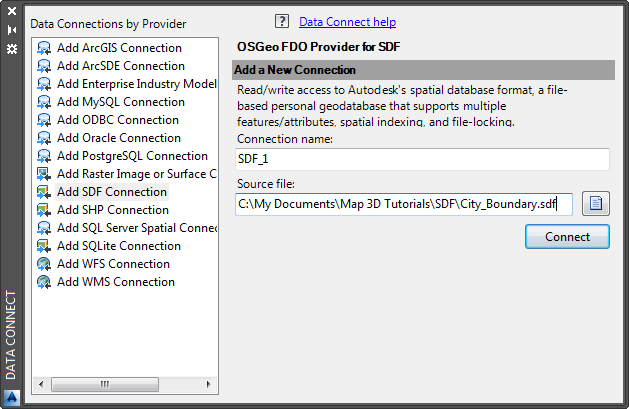Click the ArcSDE connection icon
The width and height of the screenshot is (629, 409).
[44, 66]
